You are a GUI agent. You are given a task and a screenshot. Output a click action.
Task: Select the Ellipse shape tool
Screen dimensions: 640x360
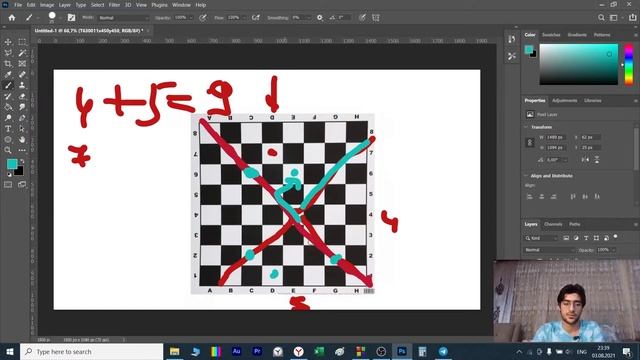pyautogui.click(x=8, y=140)
